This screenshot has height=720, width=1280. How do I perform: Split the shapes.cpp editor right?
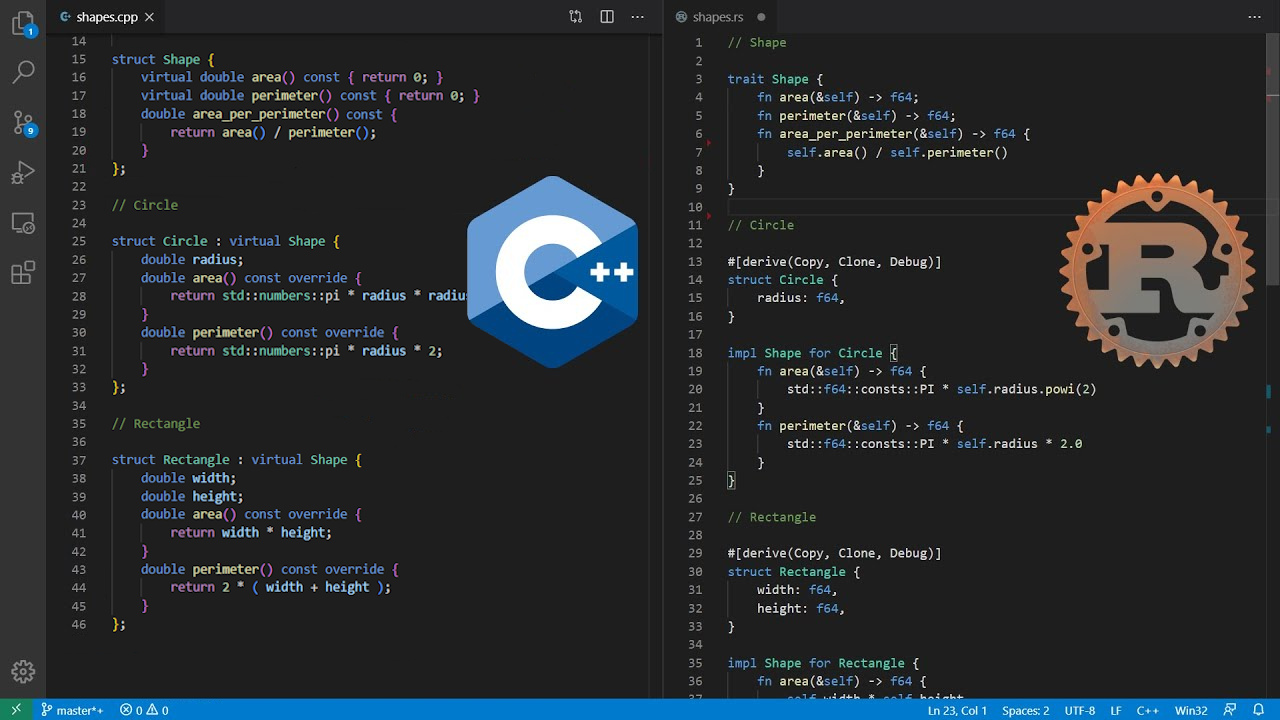(x=607, y=17)
